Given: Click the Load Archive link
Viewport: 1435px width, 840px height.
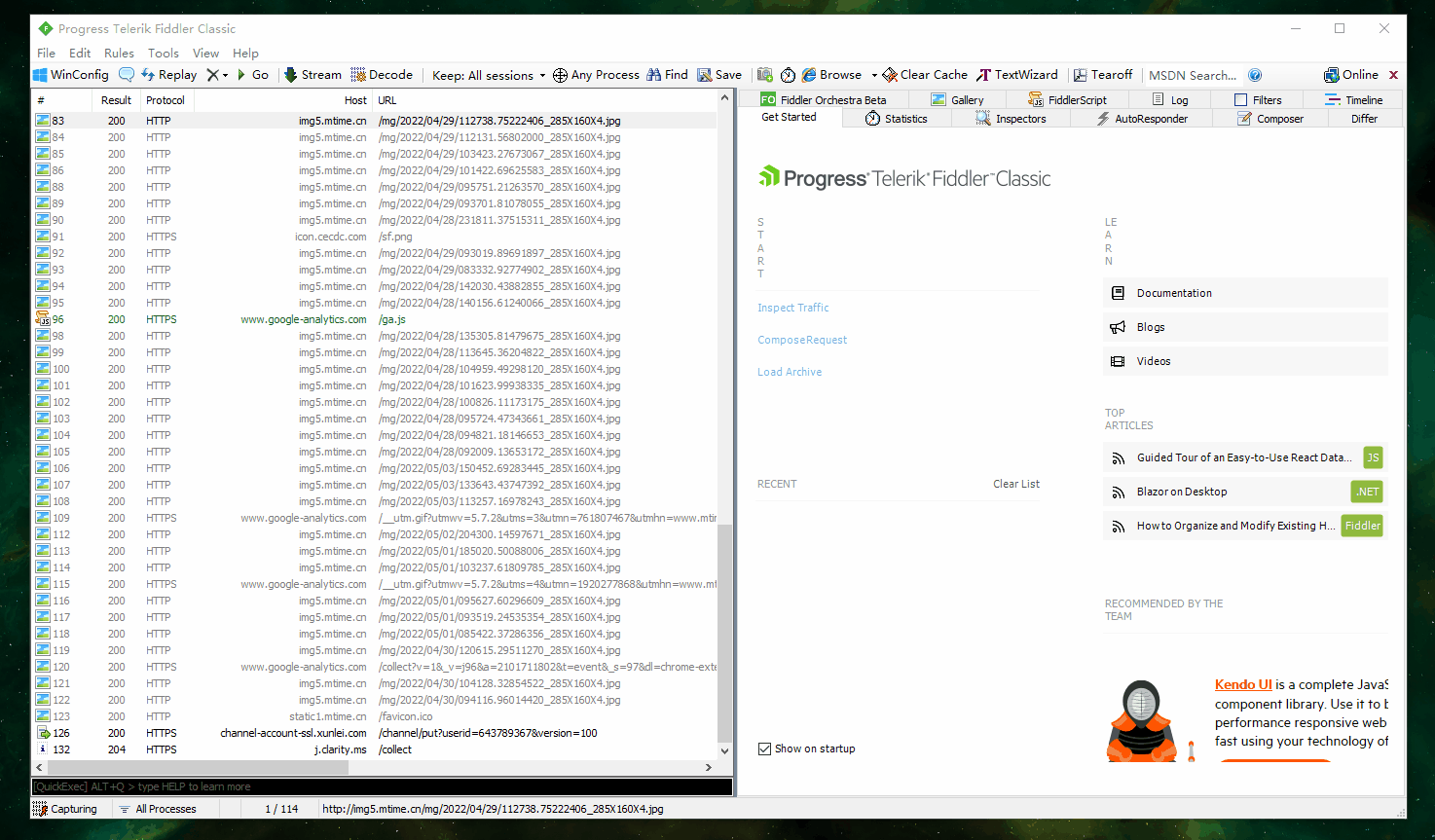Looking at the screenshot, I should 790,372.
